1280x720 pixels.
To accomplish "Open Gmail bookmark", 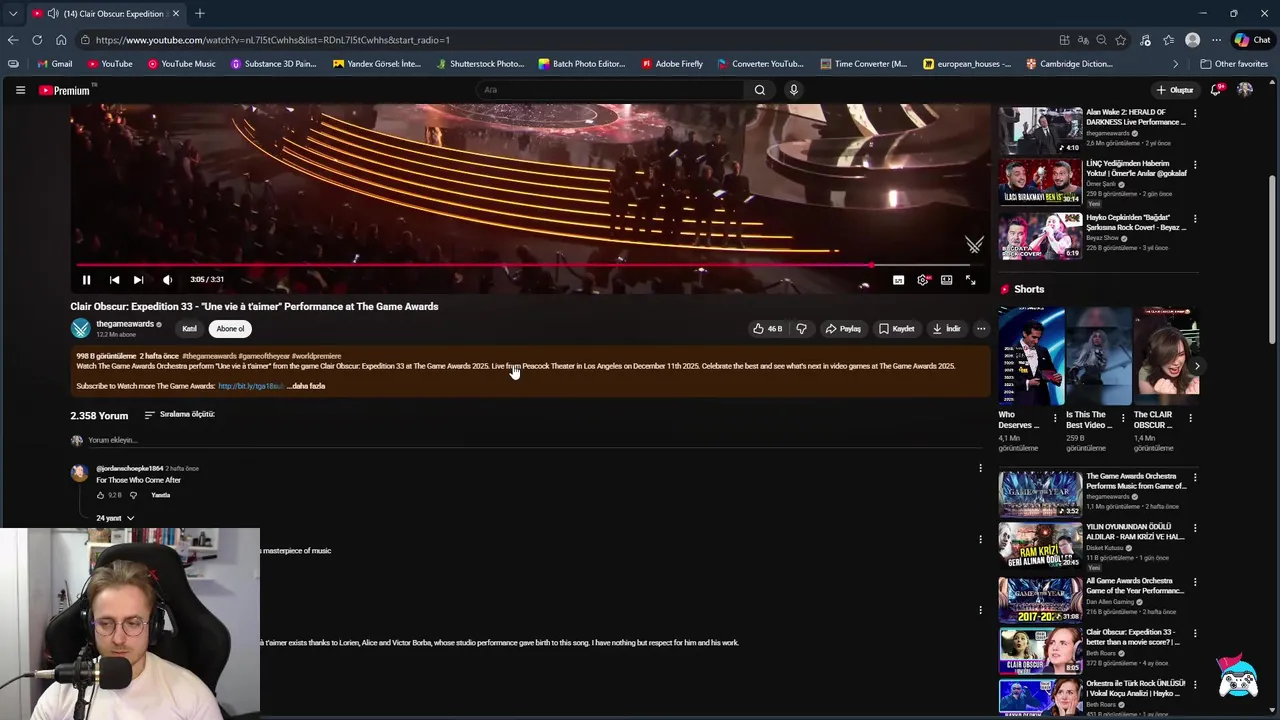I will coord(55,64).
